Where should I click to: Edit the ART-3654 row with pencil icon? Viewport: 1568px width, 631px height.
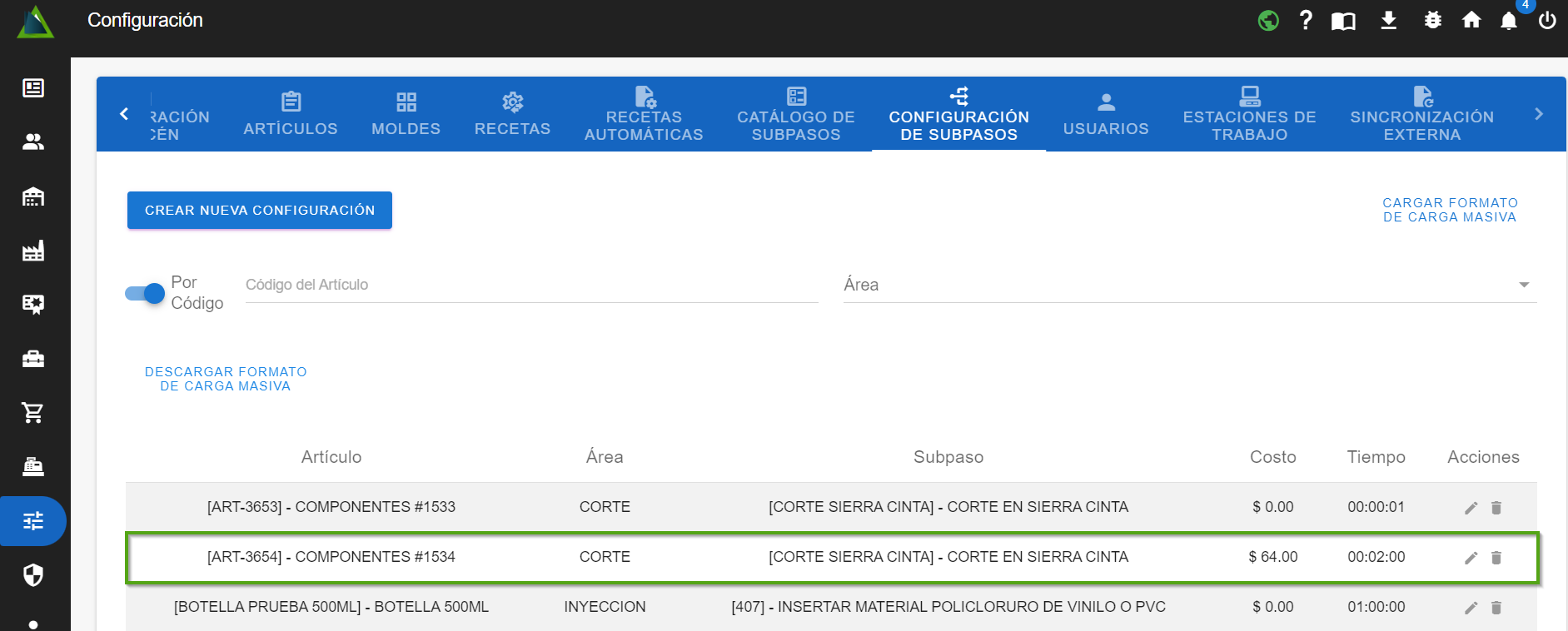1471,558
